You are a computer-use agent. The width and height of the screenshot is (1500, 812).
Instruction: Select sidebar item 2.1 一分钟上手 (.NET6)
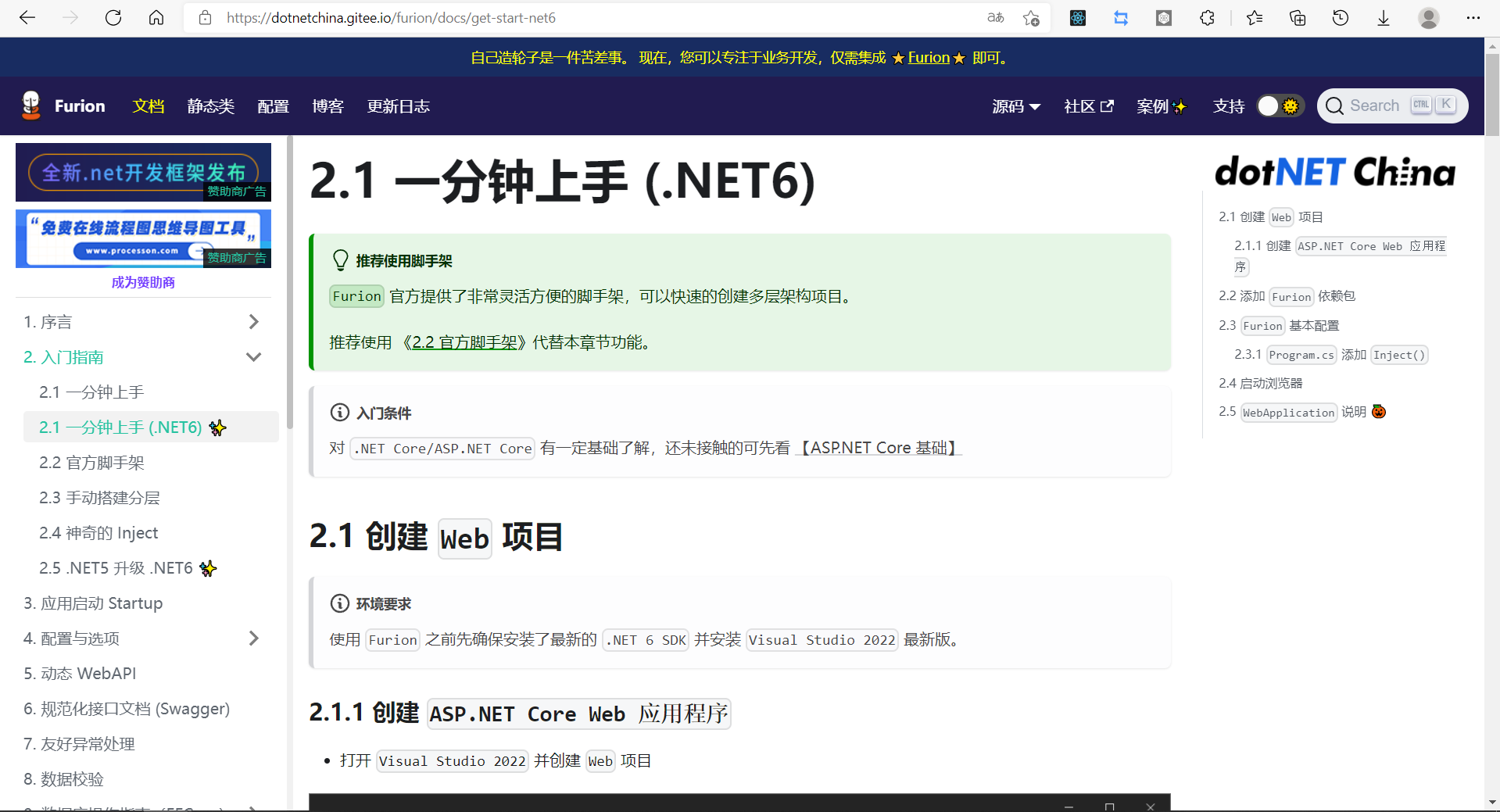[x=151, y=427]
